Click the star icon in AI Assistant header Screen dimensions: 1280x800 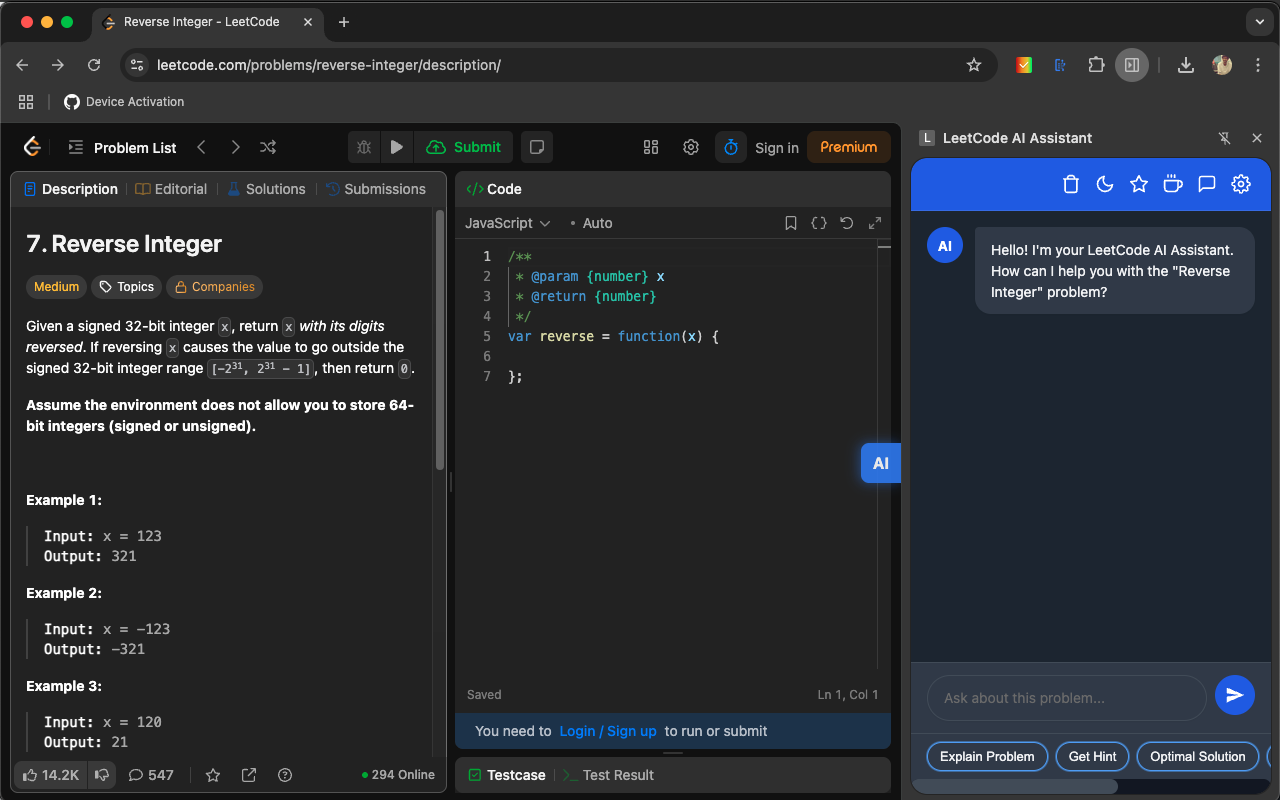pyautogui.click(x=1139, y=184)
